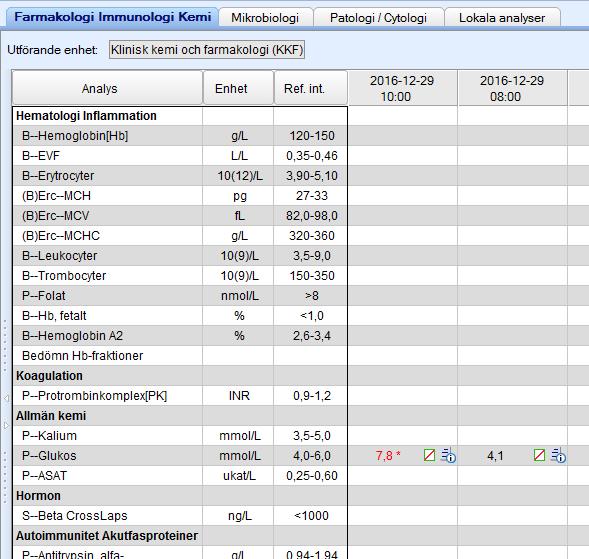This screenshot has width=589, height=559.
Task: Click the INR unit cell
Action: coord(239,396)
